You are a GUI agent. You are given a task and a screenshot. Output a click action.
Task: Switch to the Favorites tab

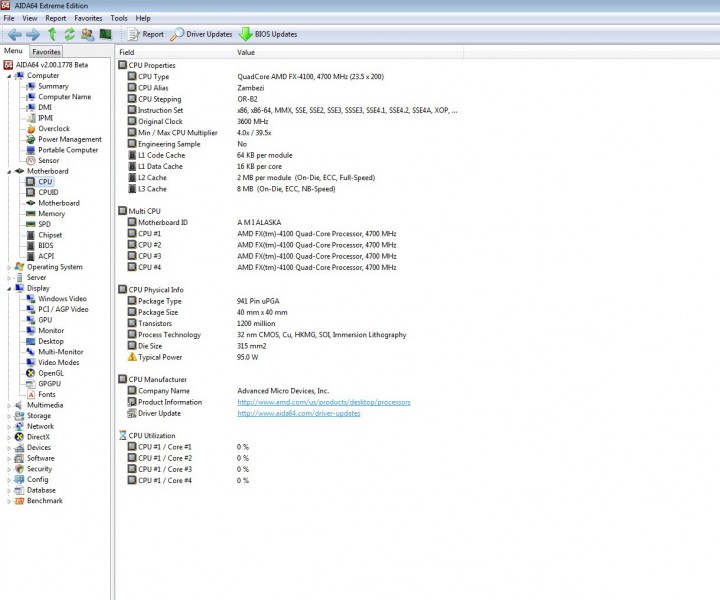tap(46, 51)
